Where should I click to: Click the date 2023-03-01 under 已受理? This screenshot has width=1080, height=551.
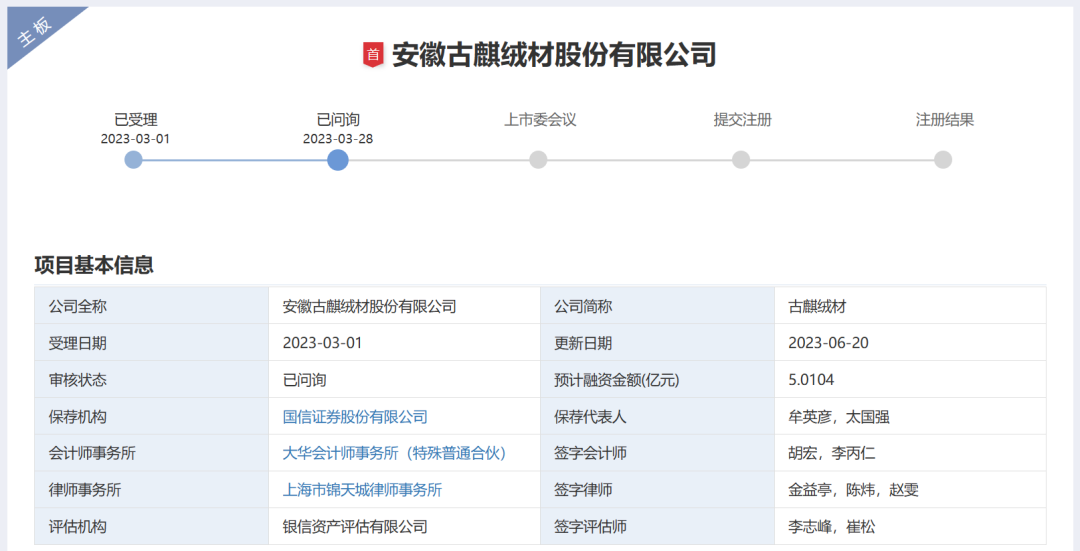(135, 139)
